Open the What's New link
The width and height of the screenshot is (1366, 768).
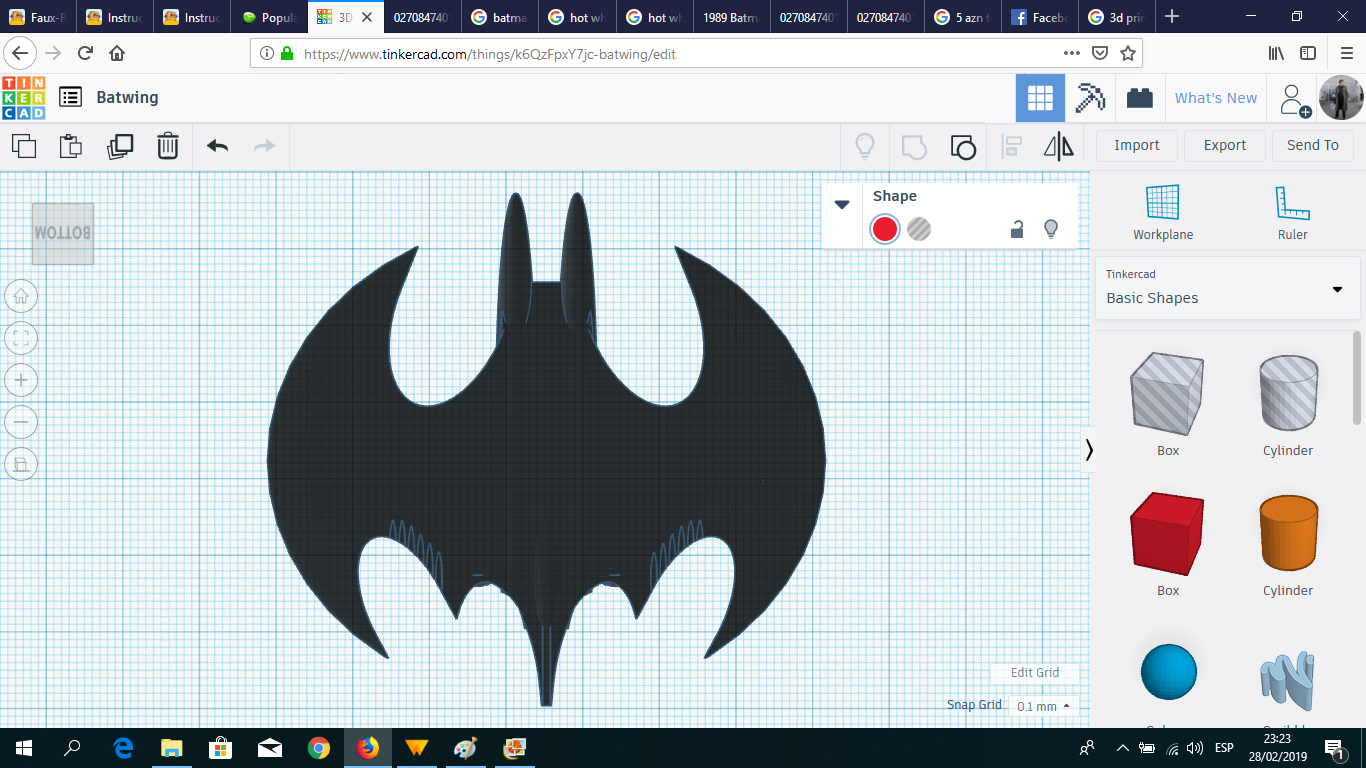[x=1216, y=98]
